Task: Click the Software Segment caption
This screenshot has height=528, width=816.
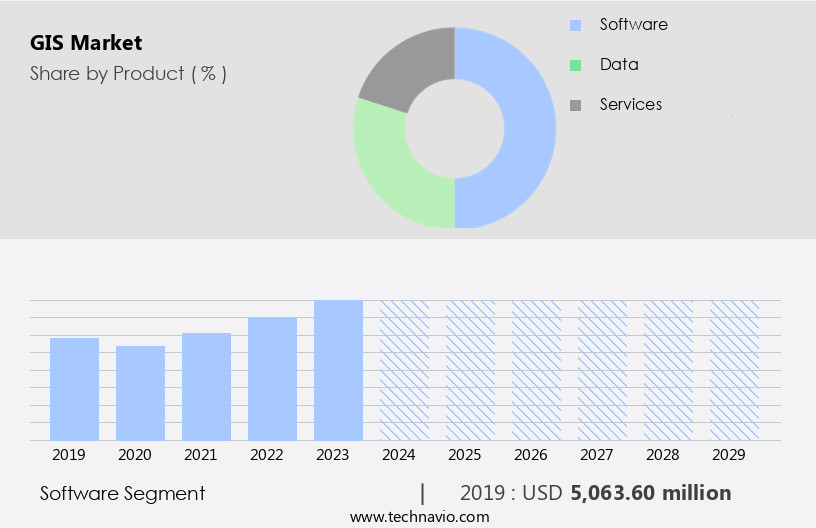Action: pos(122,493)
